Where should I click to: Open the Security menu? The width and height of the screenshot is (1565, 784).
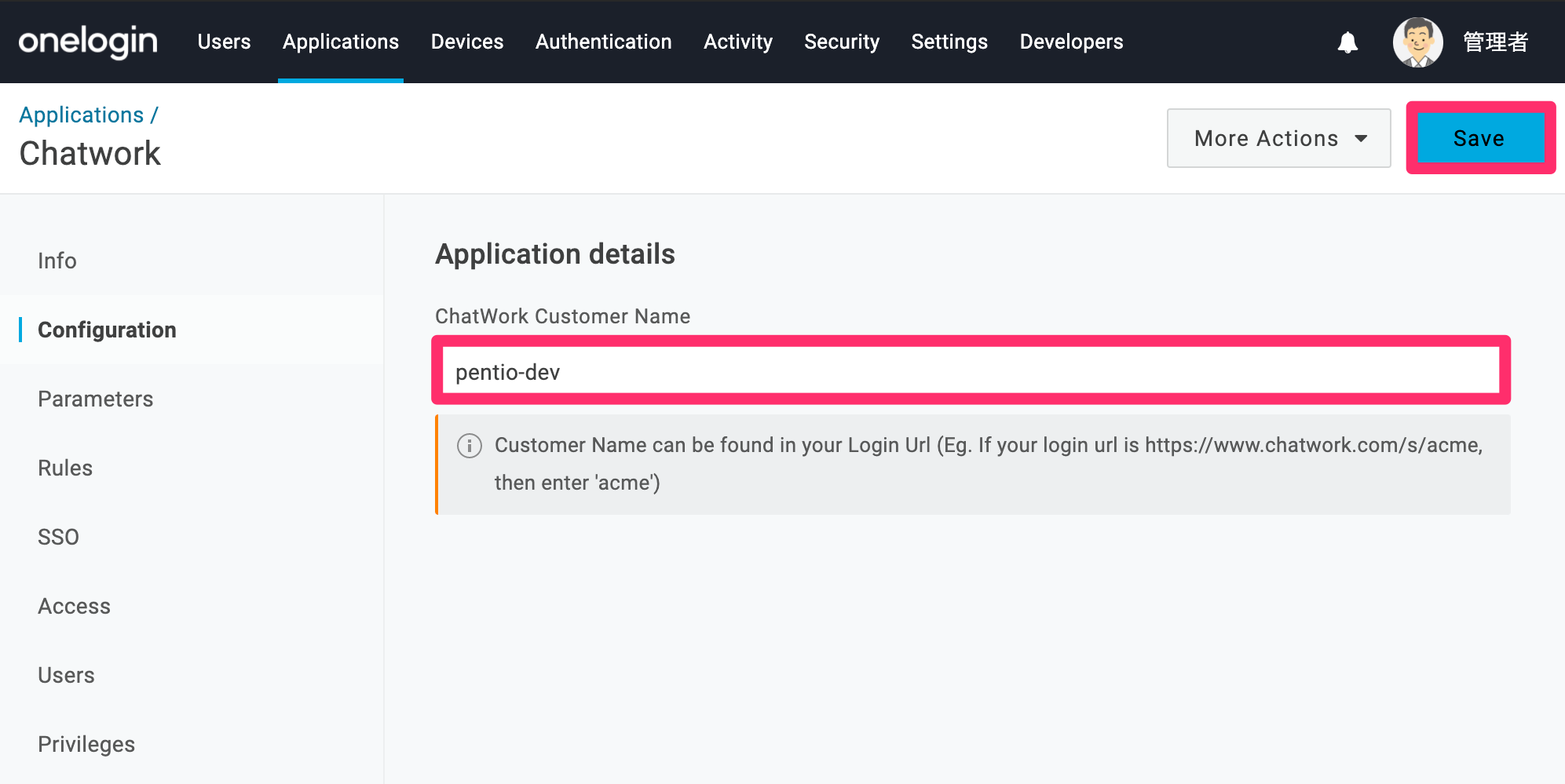point(842,42)
